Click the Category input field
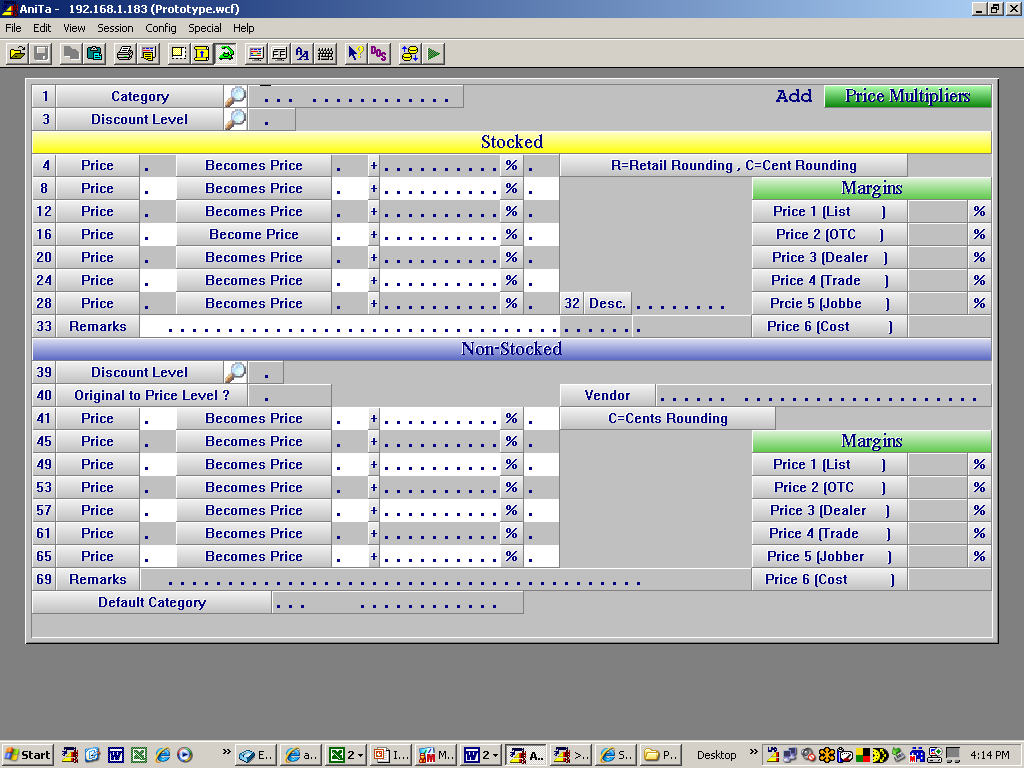Screen dimensions: 1024x768 tap(356, 97)
